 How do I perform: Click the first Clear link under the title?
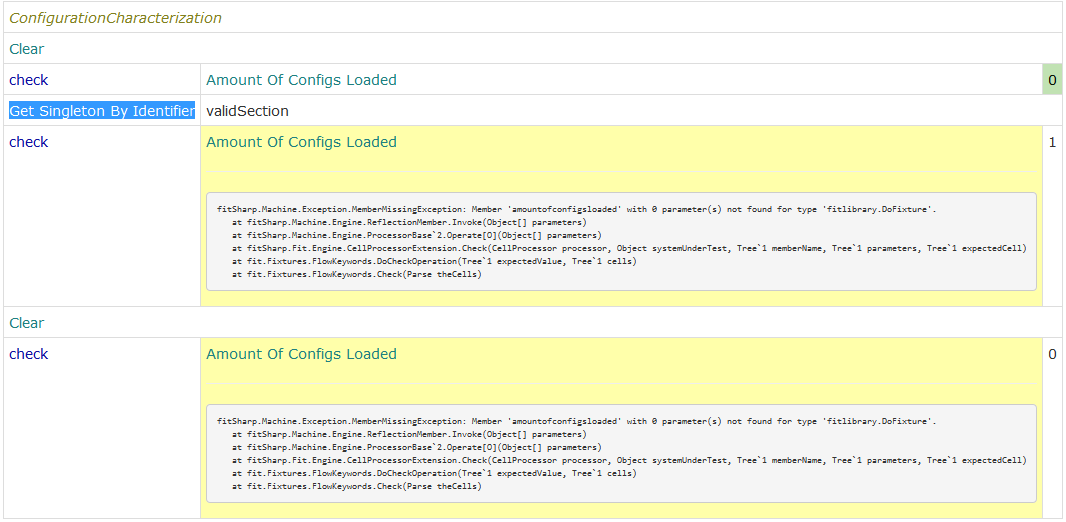[27, 49]
